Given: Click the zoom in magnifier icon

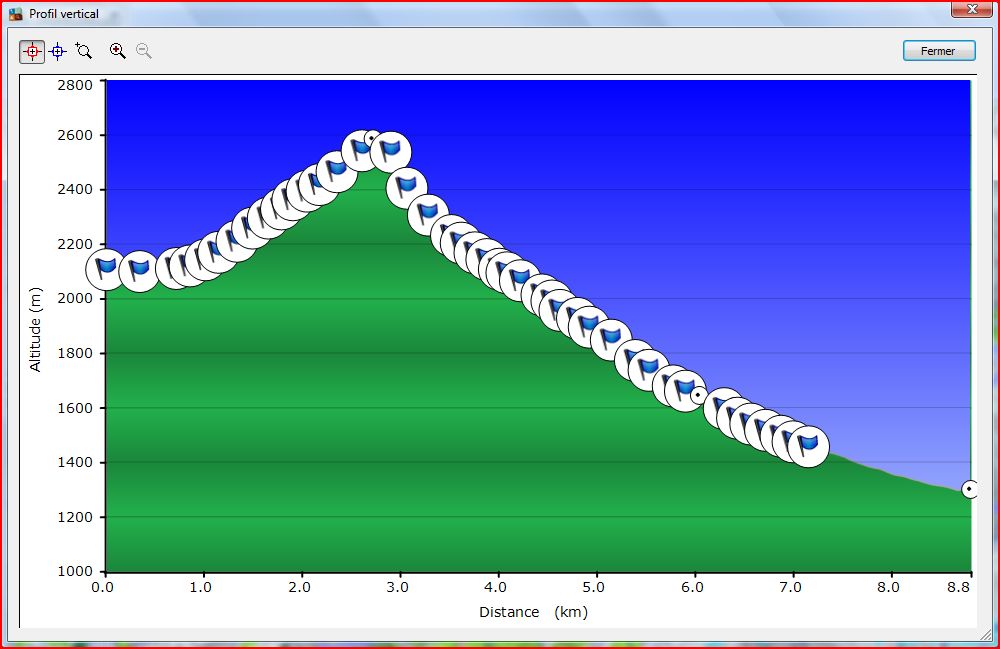Looking at the screenshot, I should click(118, 51).
